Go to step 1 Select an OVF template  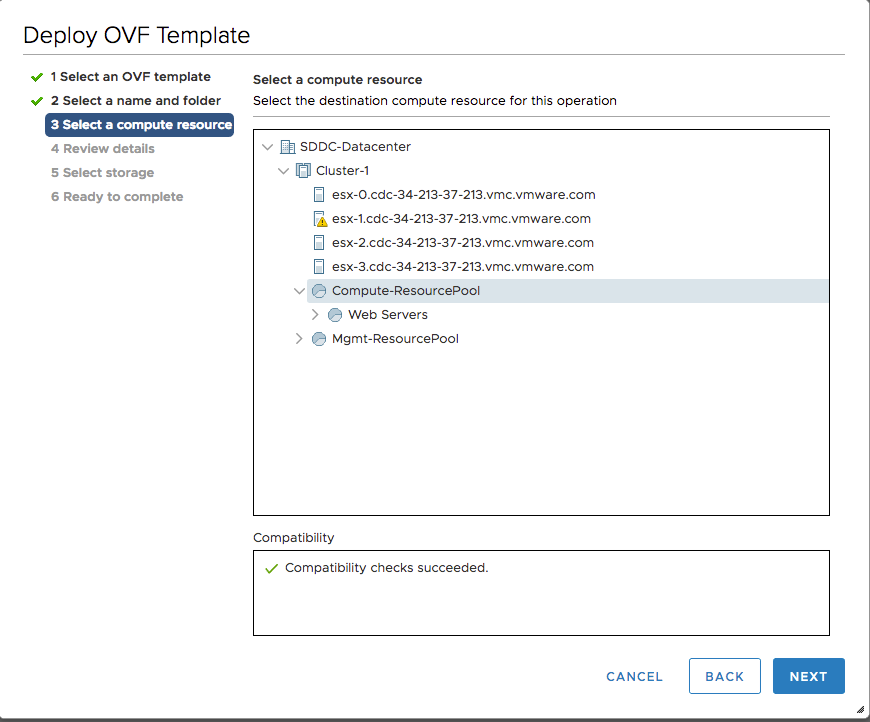point(130,77)
